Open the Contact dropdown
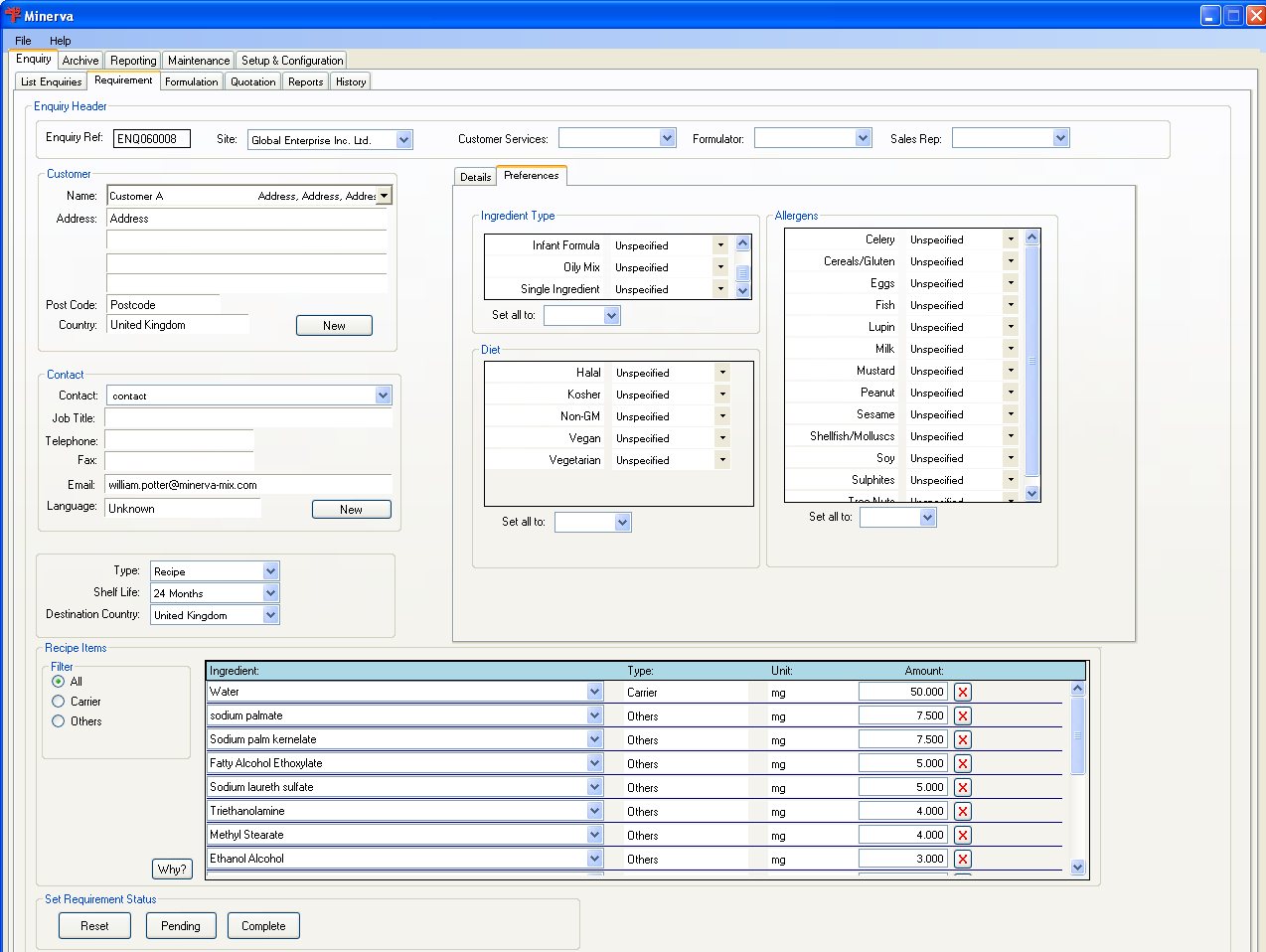 pyautogui.click(x=383, y=396)
